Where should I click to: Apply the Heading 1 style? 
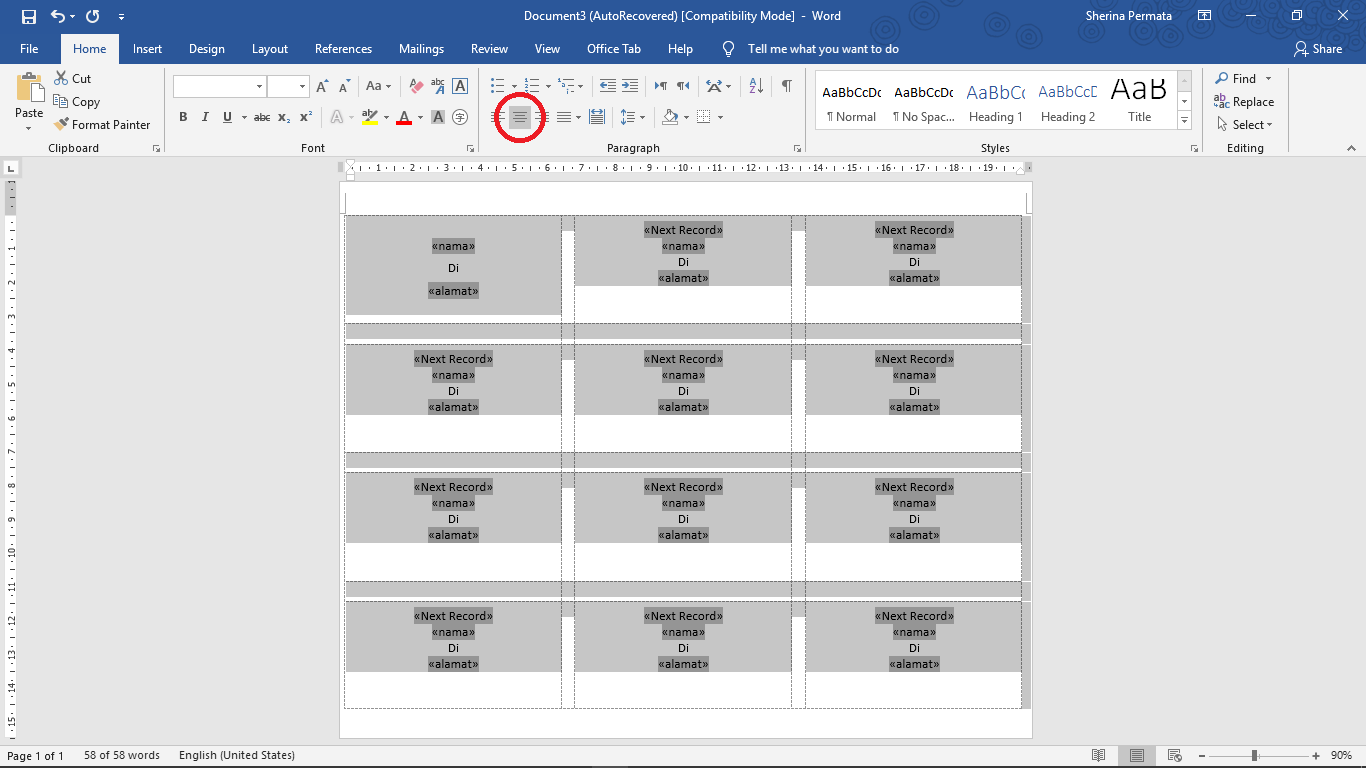(x=995, y=100)
